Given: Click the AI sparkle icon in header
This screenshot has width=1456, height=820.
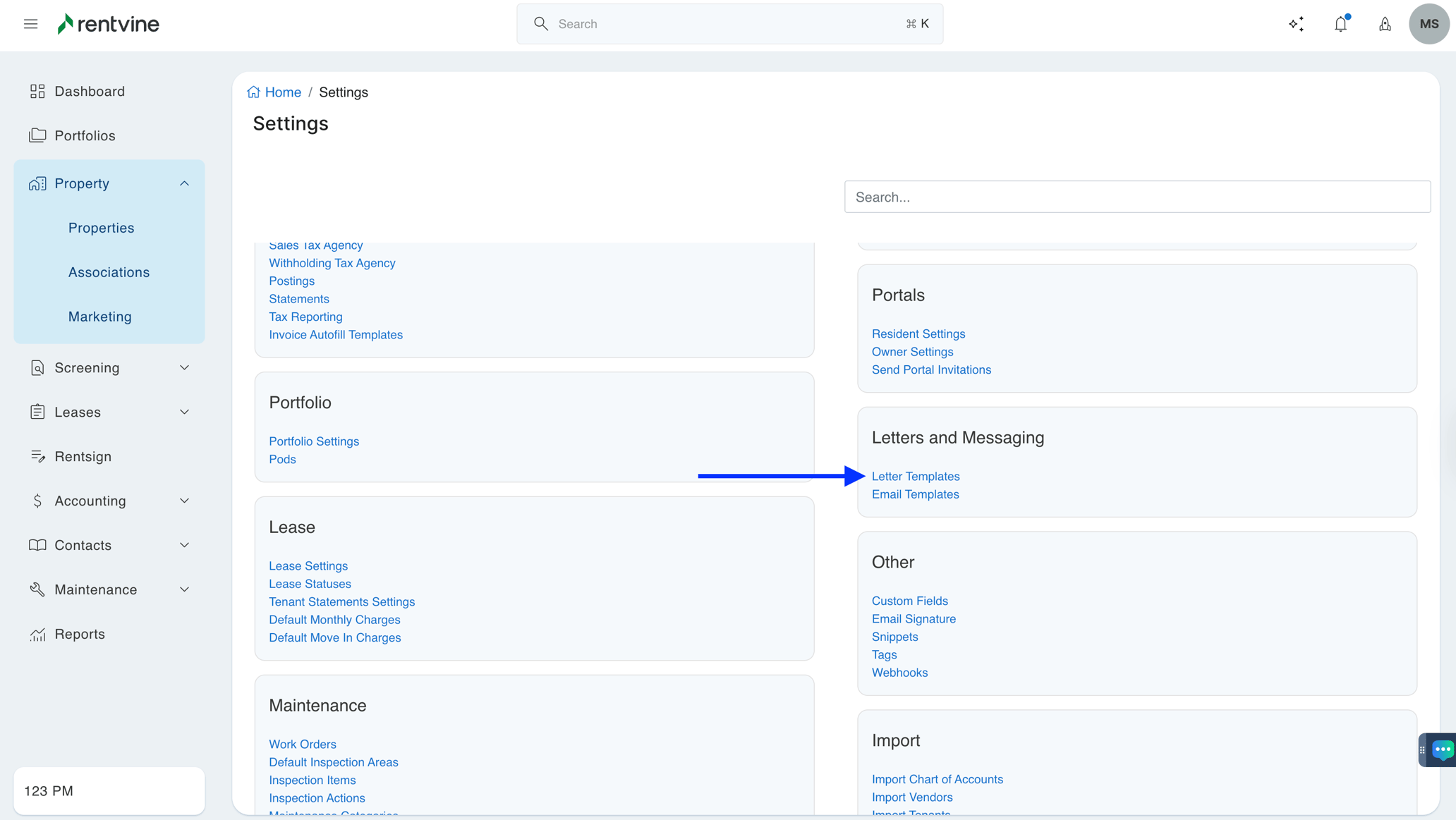Looking at the screenshot, I should tap(1296, 24).
